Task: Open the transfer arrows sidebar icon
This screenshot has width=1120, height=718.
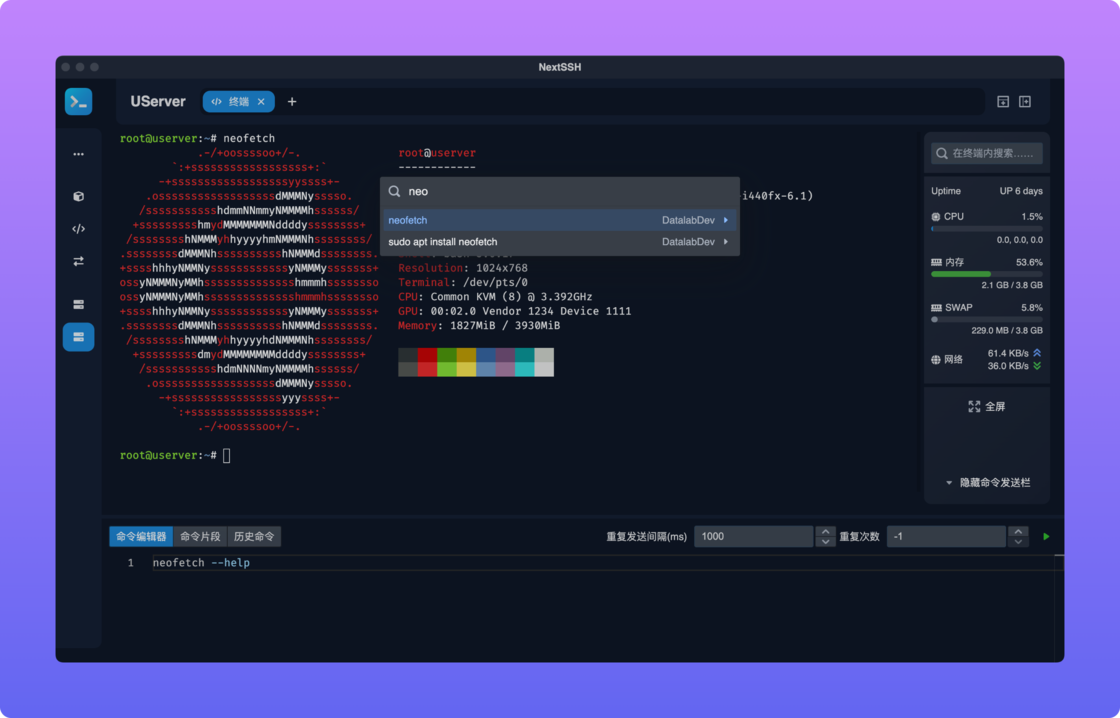Action: (x=79, y=261)
